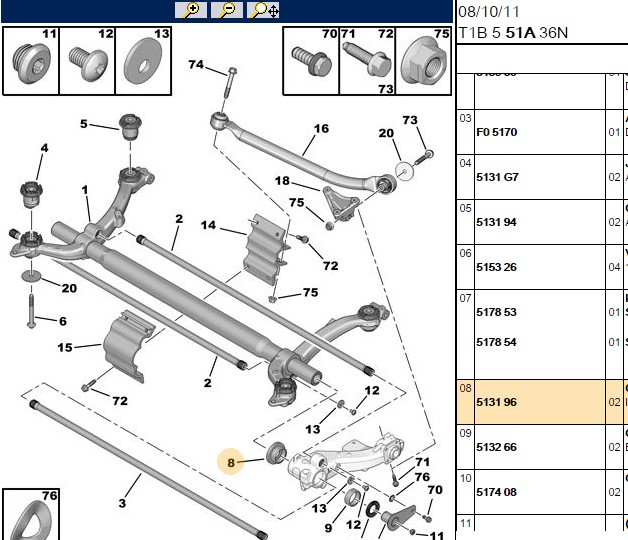Click part number 5178 54
Viewport: 628px width, 540px height.
[496, 342]
